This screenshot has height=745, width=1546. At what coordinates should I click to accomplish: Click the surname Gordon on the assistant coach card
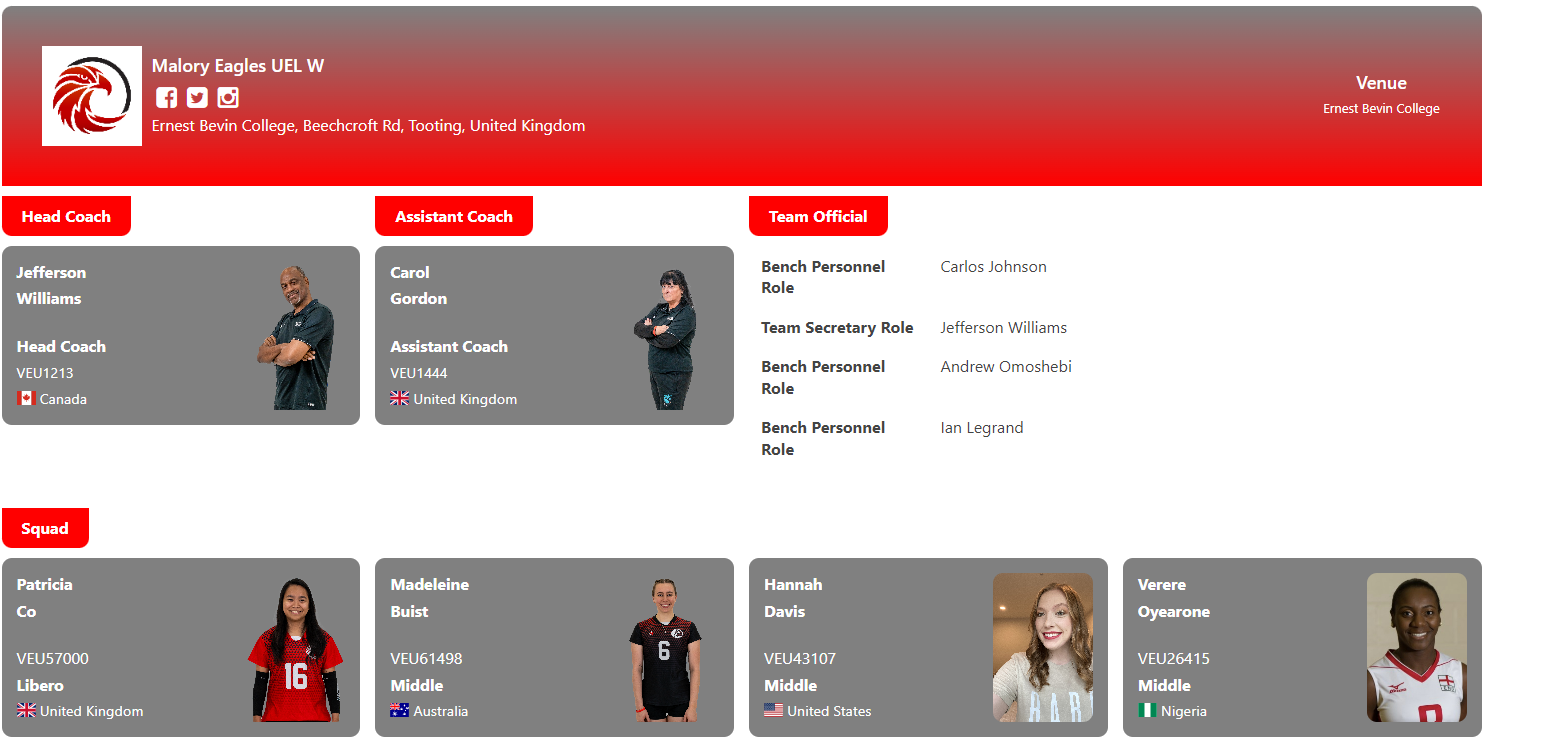[x=419, y=298]
